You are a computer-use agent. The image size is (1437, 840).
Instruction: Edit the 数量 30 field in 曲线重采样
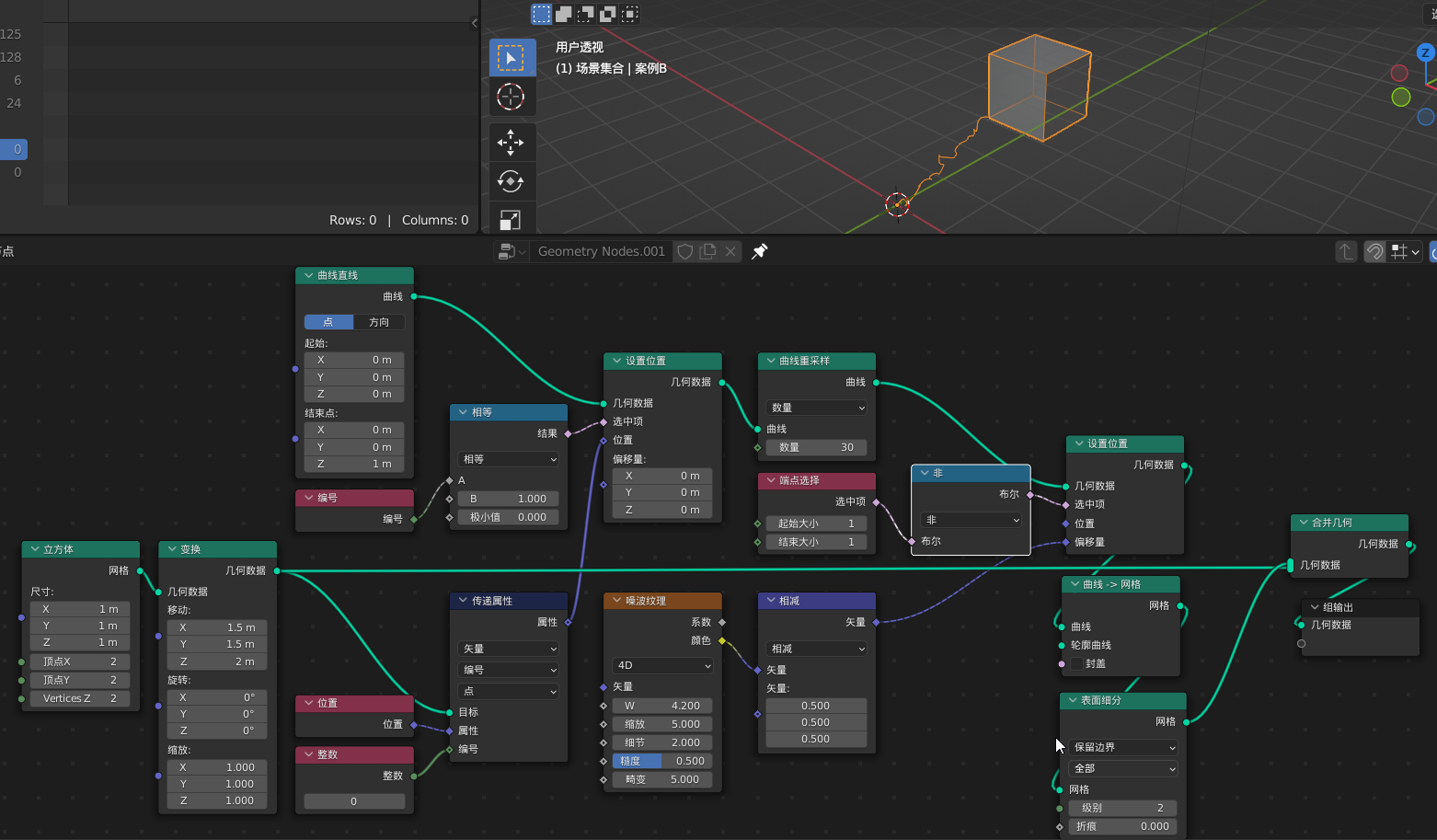(x=816, y=447)
